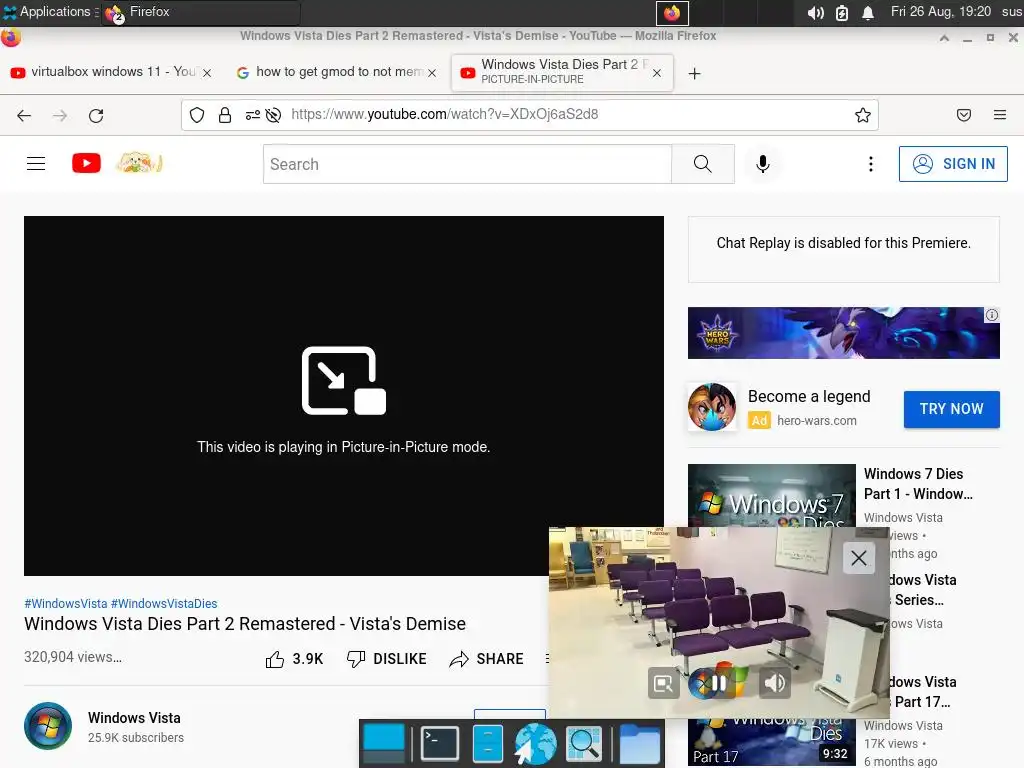Click the Hero Wars round avatar icon
Screen dimensions: 1024x768
pos(712,408)
